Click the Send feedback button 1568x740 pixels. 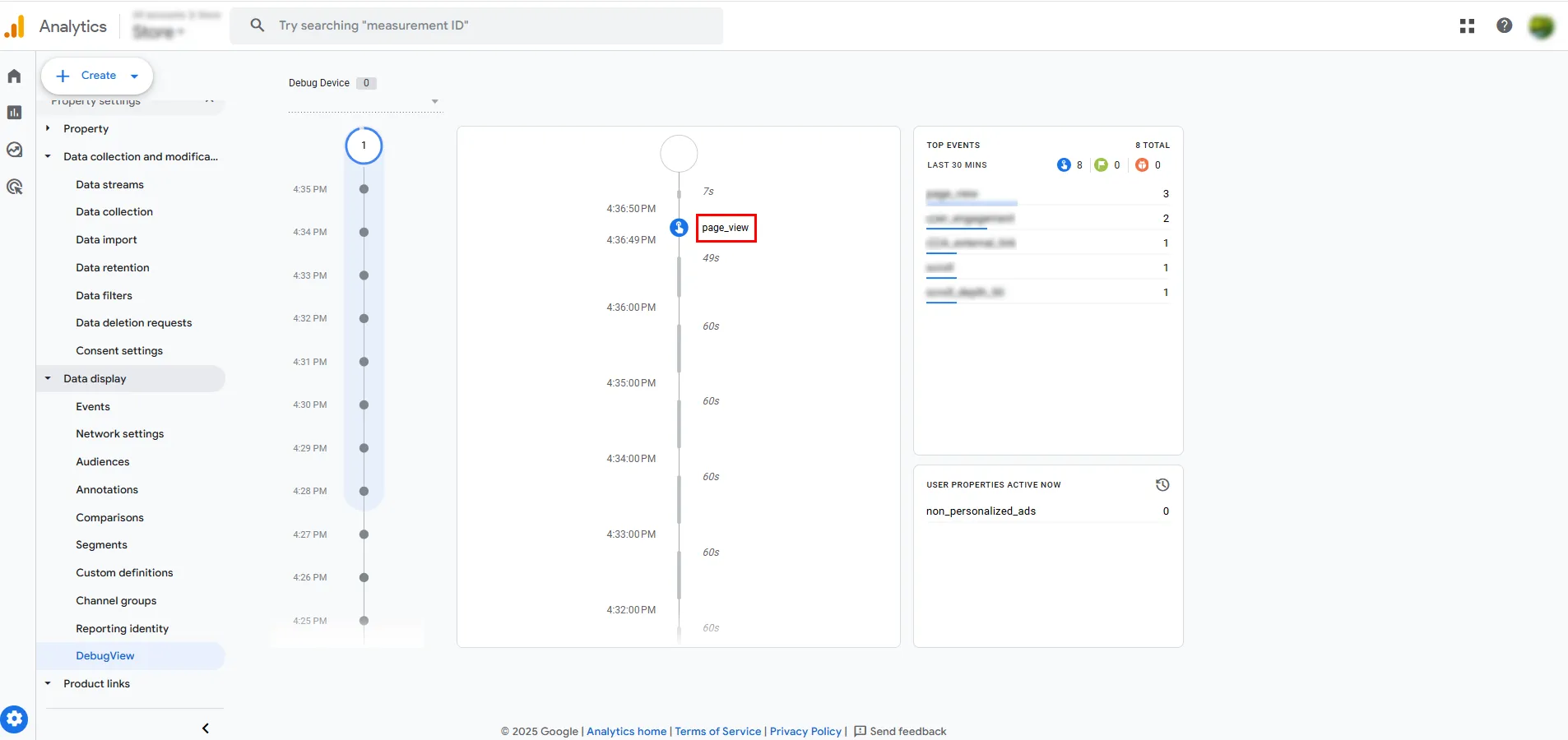point(900,731)
